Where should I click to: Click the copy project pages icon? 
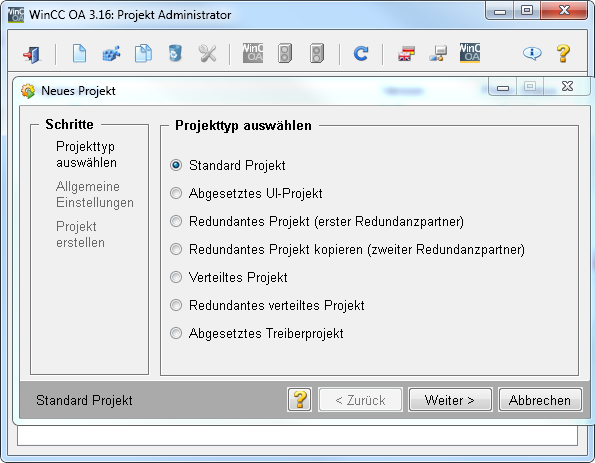143,54
